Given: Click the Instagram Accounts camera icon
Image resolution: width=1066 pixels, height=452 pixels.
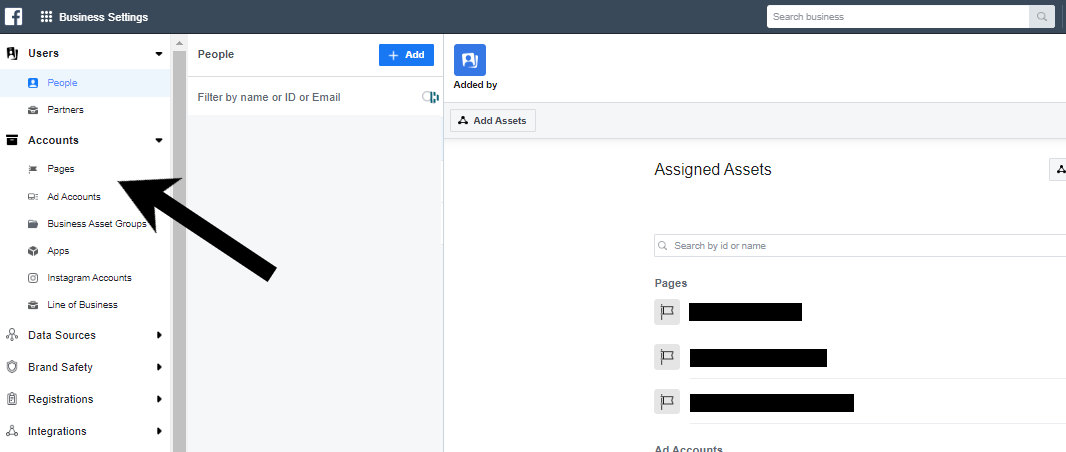Looking at the screenshot, I should click(33, 278).
